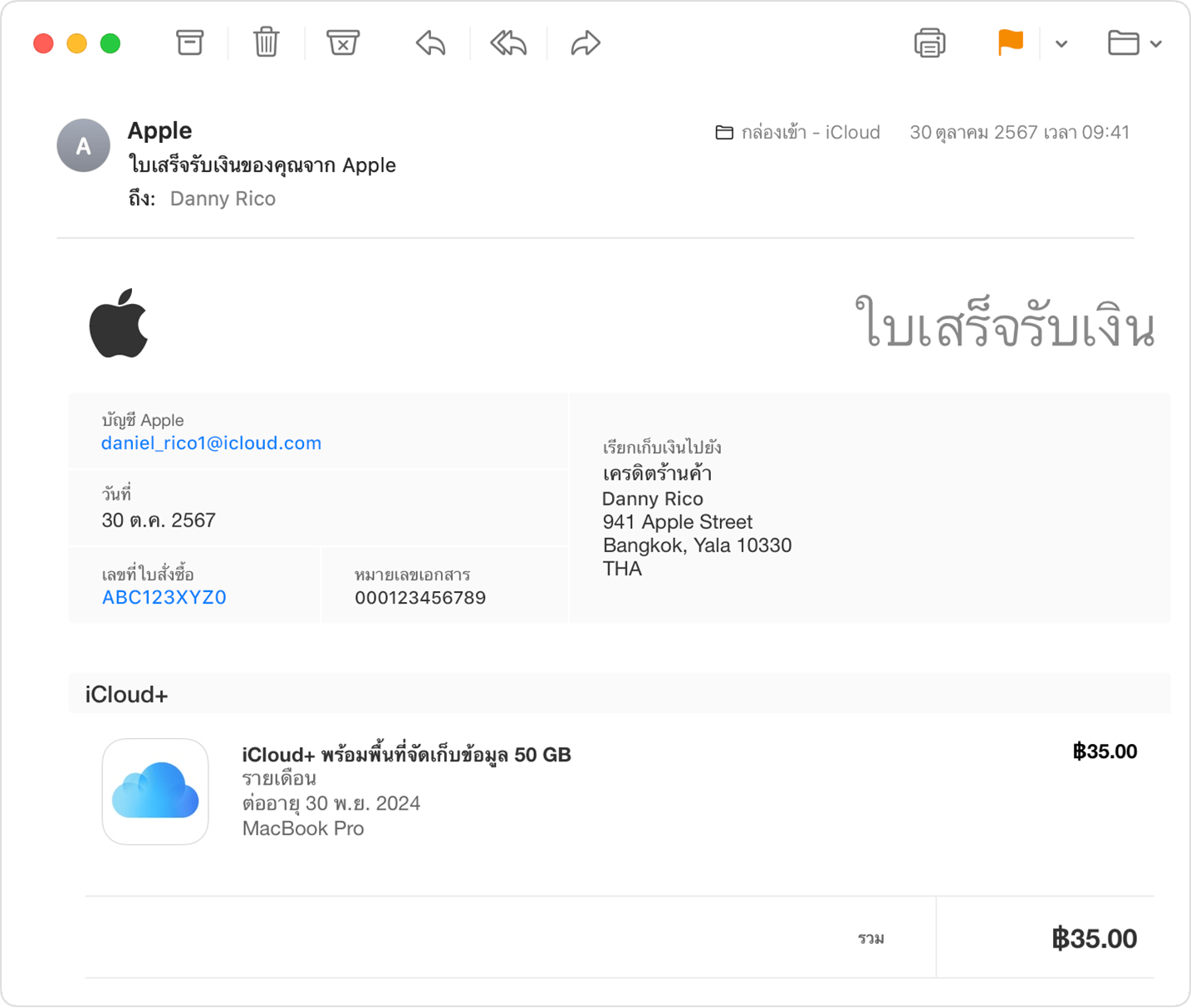The width and height of the screenshot is (1191, 1008).
Task: Click sender name Apple
Action: pyautogui.click(x=159, y=130)
